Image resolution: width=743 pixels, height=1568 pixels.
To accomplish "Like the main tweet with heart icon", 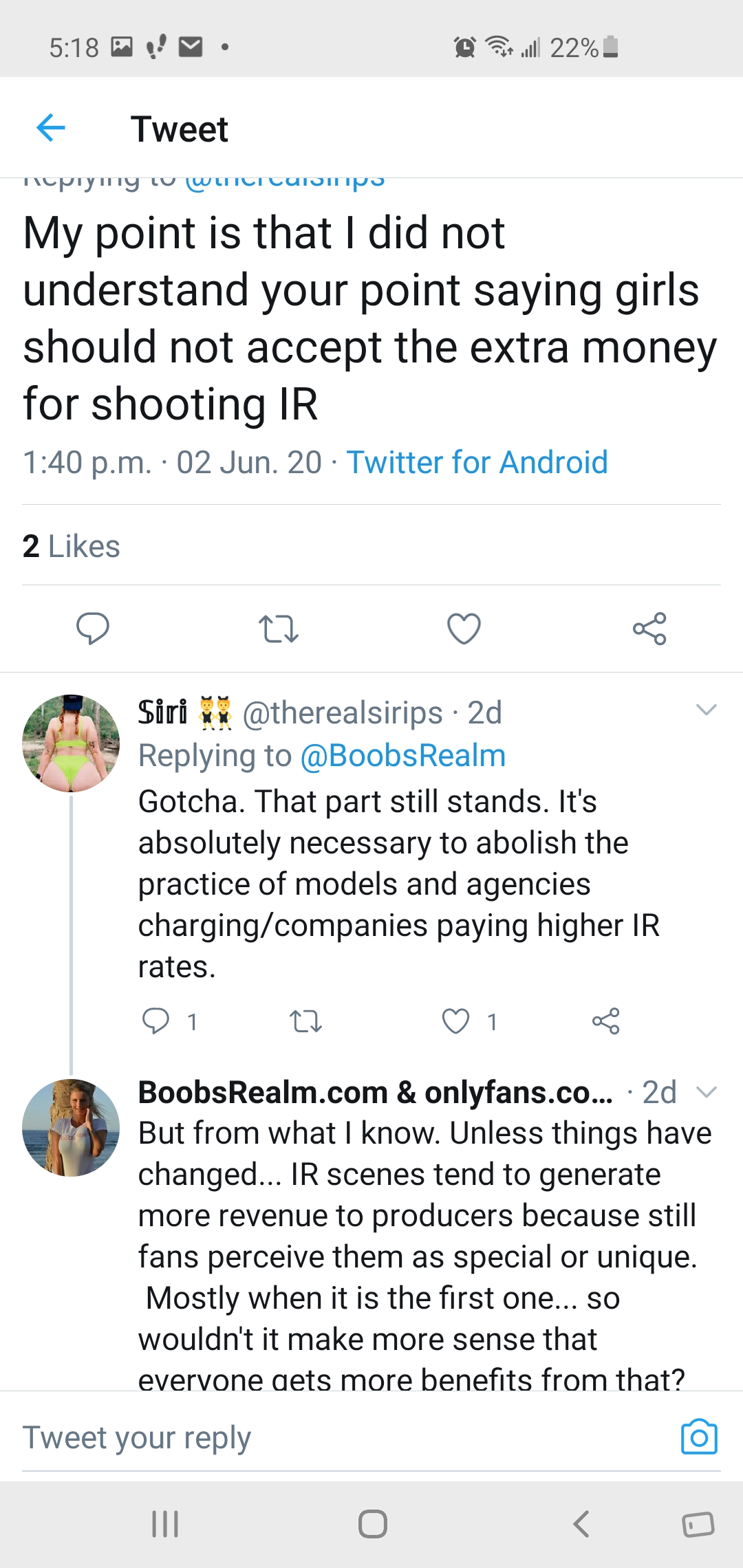I will [464, 629].
